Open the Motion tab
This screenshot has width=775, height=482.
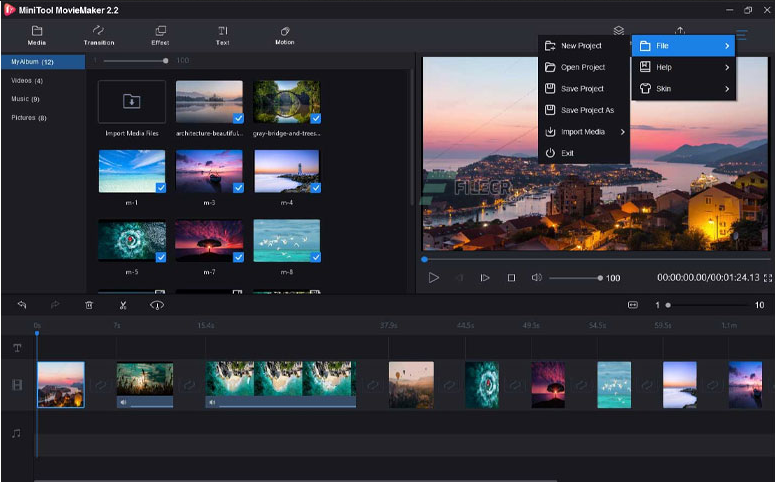[285, 36]
